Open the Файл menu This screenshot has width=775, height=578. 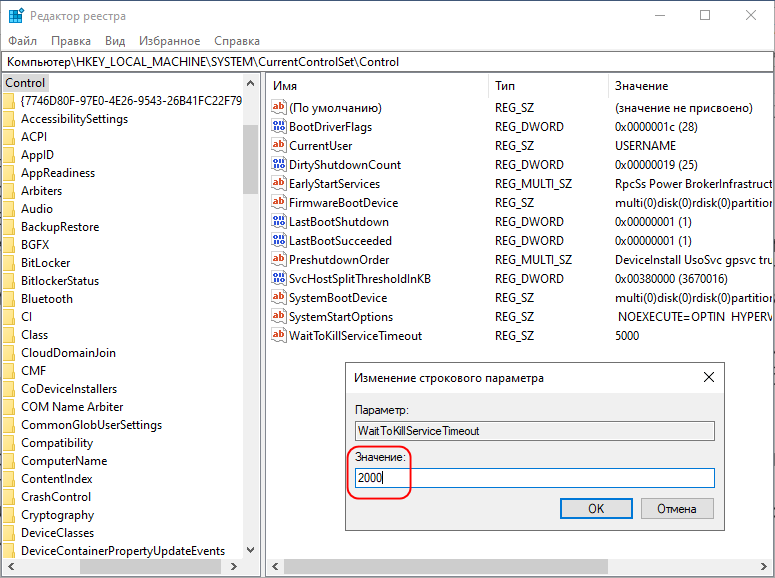[x=23, y=41]
